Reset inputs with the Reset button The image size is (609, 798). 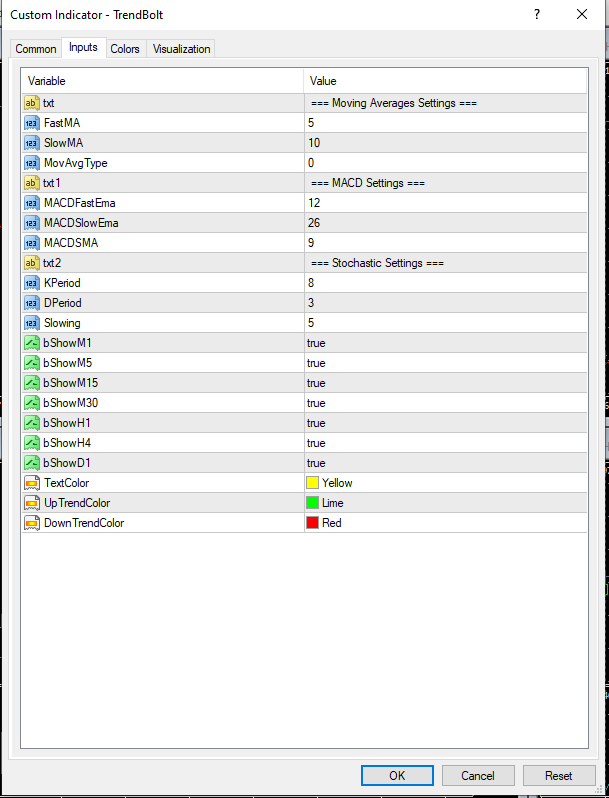pyautogui.click(x=559, y=776)
